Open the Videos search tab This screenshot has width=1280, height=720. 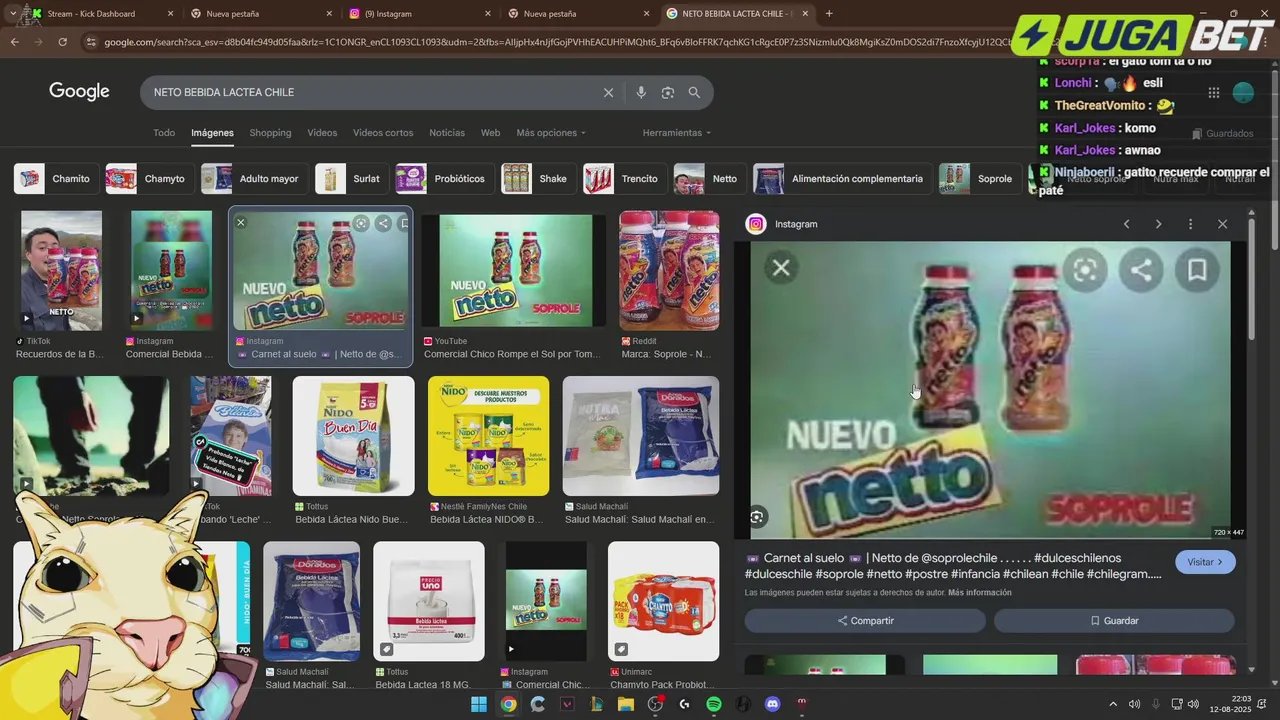[322, 133]
